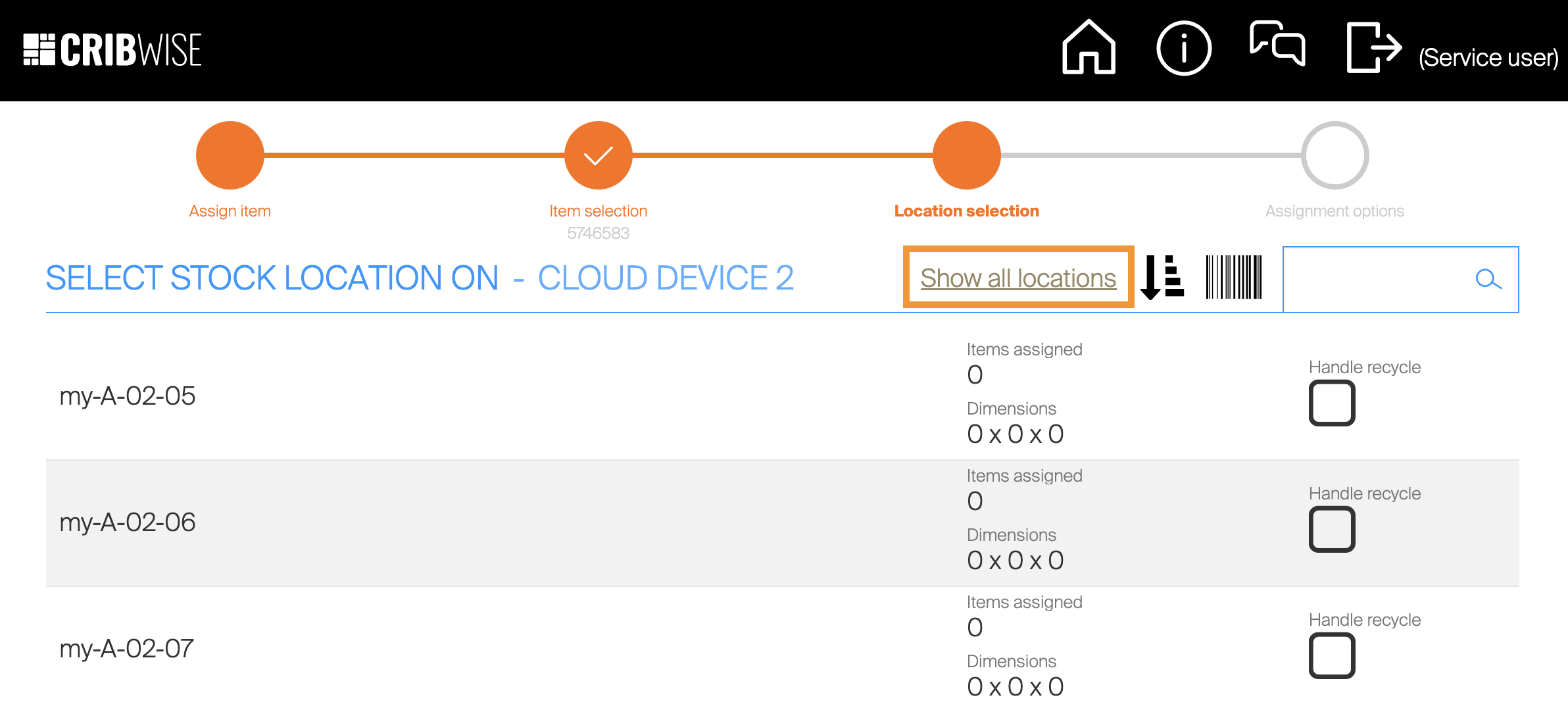Enable Handle recycle for my-A-02-06
1568x712 pixels.
pos(1331,529)
